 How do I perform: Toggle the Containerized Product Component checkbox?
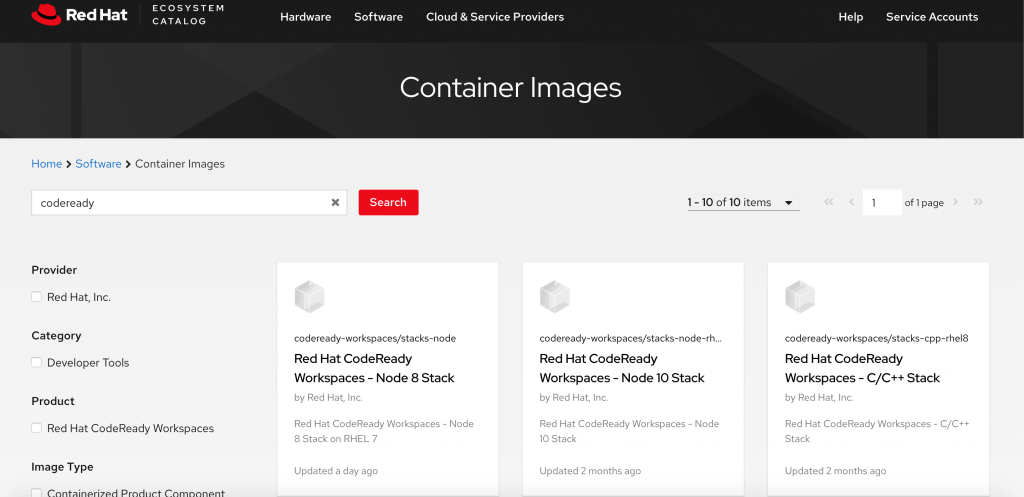37,492
